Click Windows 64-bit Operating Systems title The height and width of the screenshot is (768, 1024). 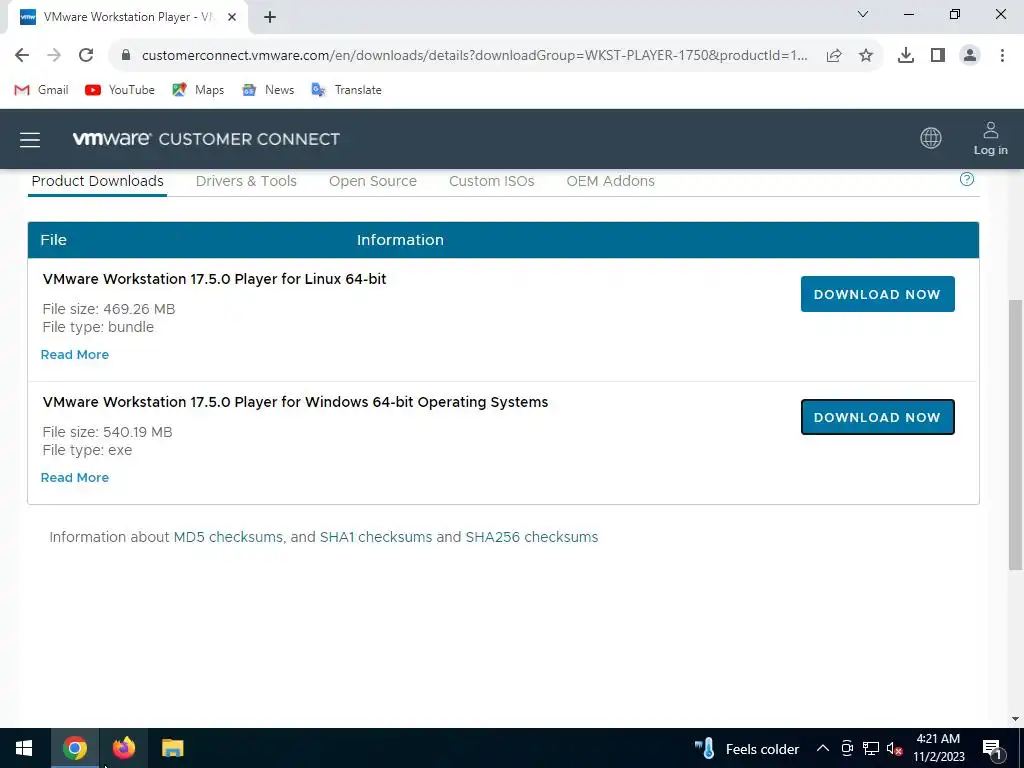(295, 402)
